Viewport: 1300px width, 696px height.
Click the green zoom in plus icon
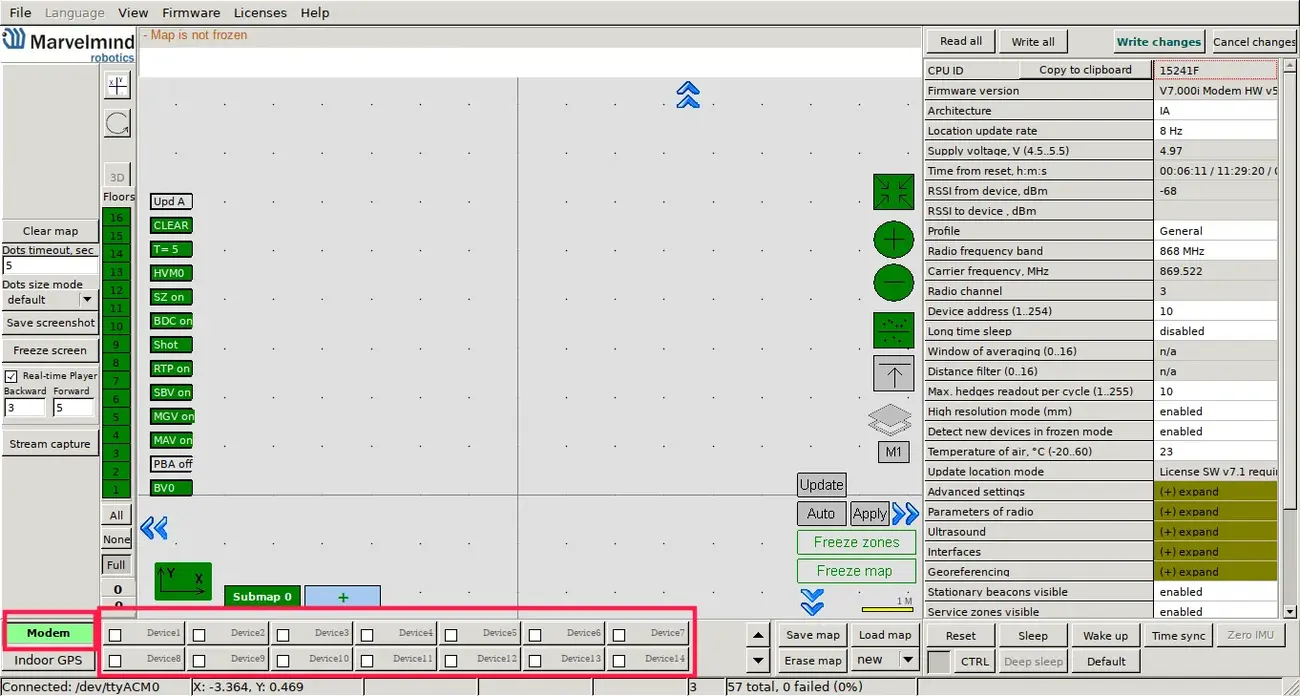click(893, 240)
